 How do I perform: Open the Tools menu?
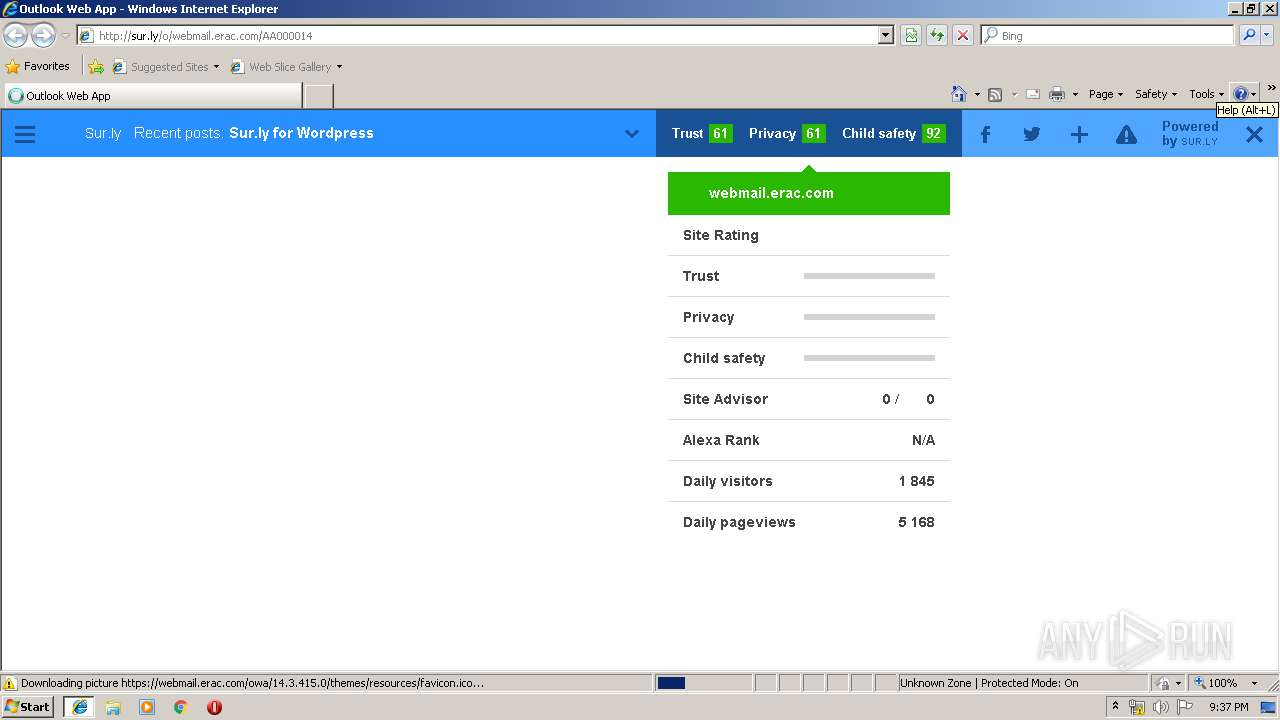(1206, 94)
